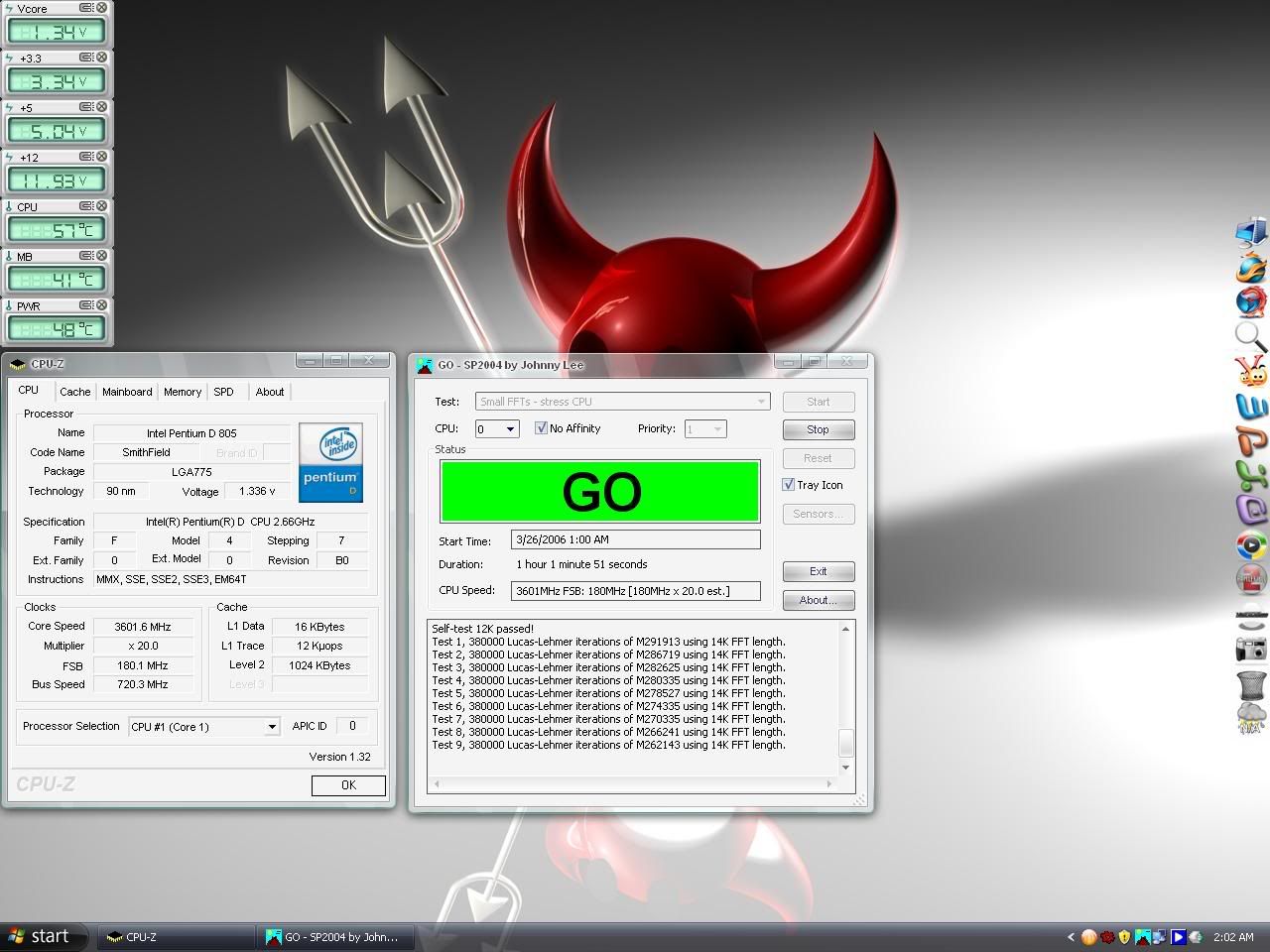This screenshot has width=1270, height=952.
Task: Open settings icon on CPU temperature widget
Action: point(86,206)
